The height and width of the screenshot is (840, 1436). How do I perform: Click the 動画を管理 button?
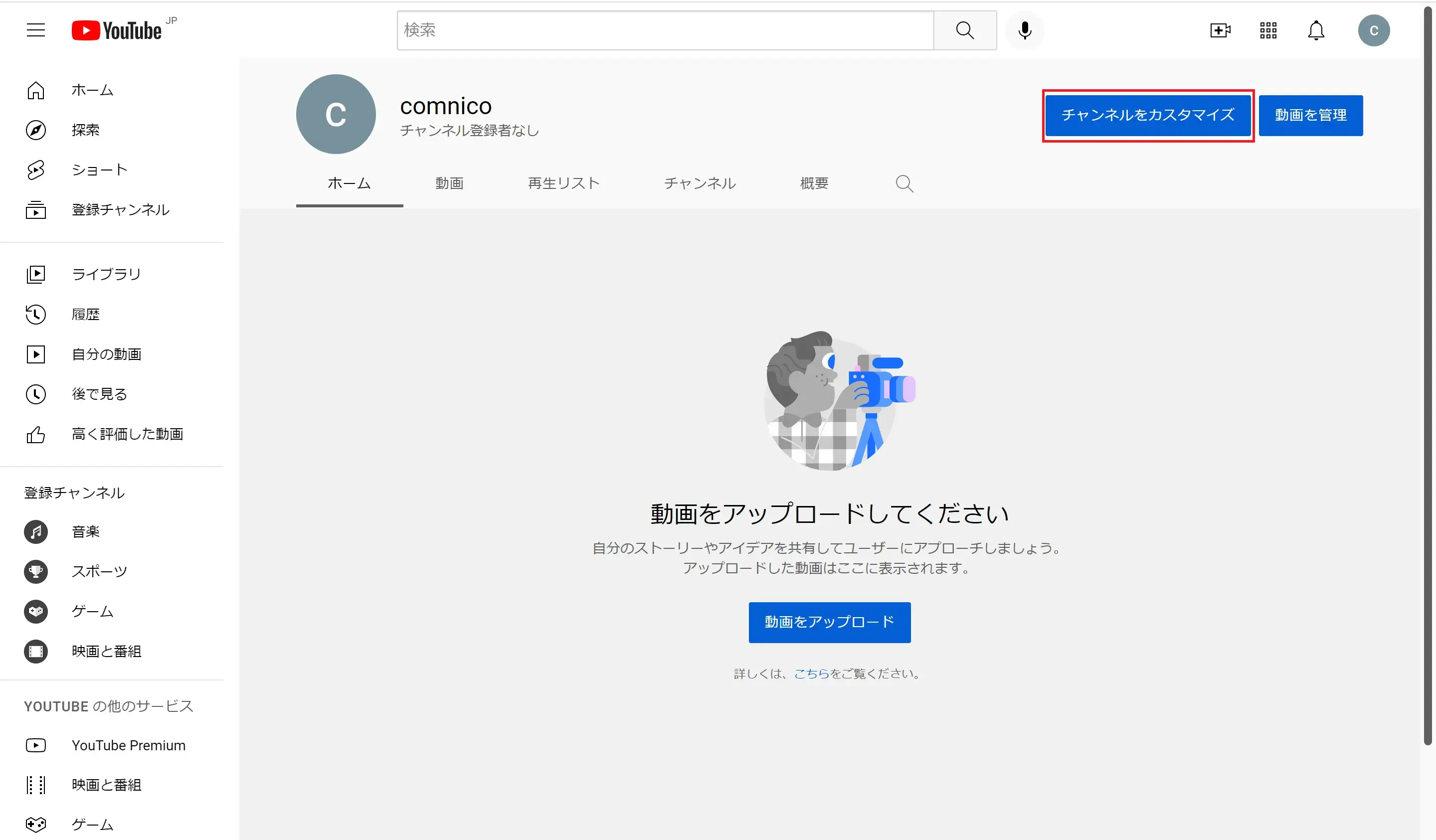click(x=1311, y=116)
